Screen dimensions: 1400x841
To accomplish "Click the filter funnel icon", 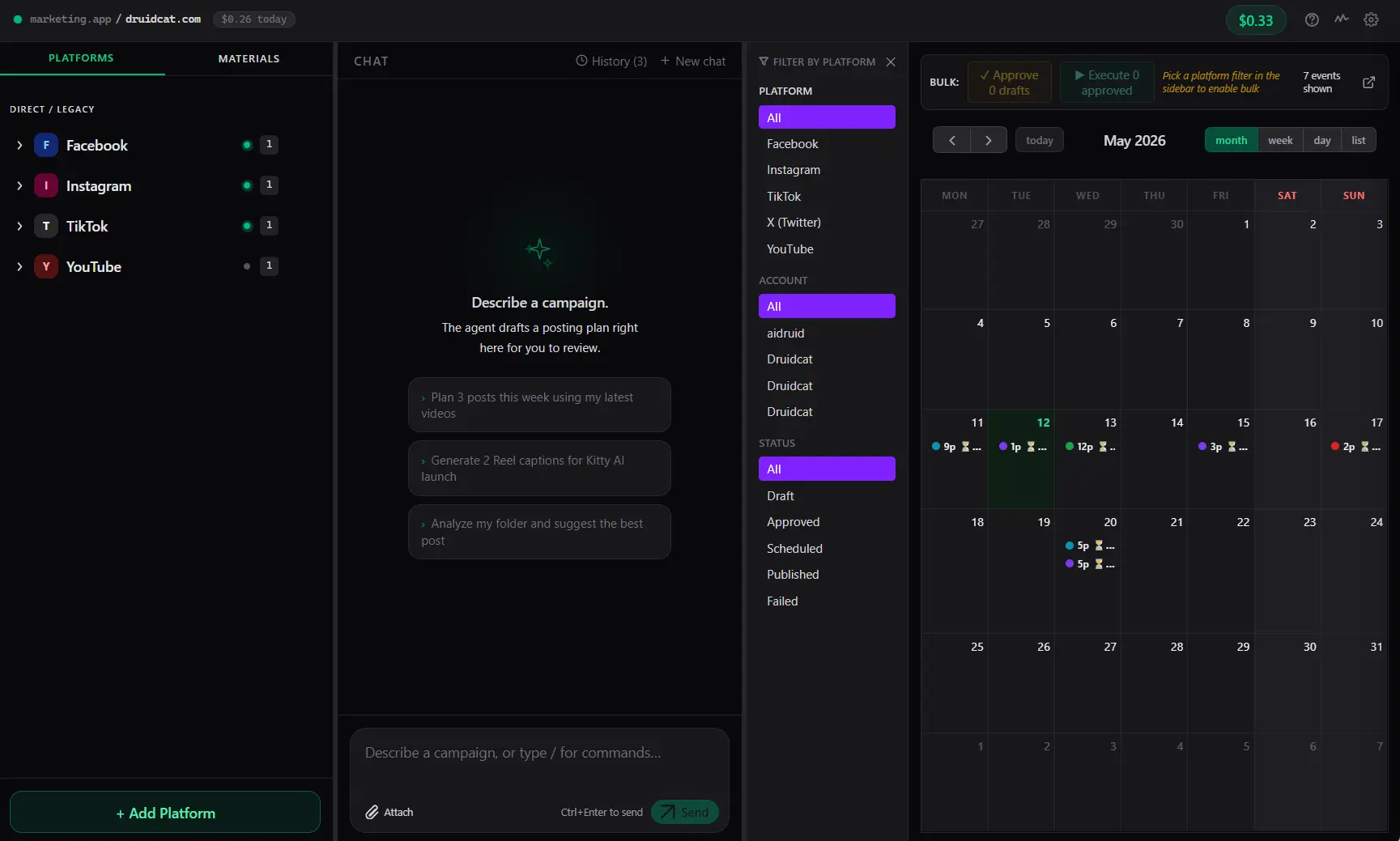I will pos(764,62).
